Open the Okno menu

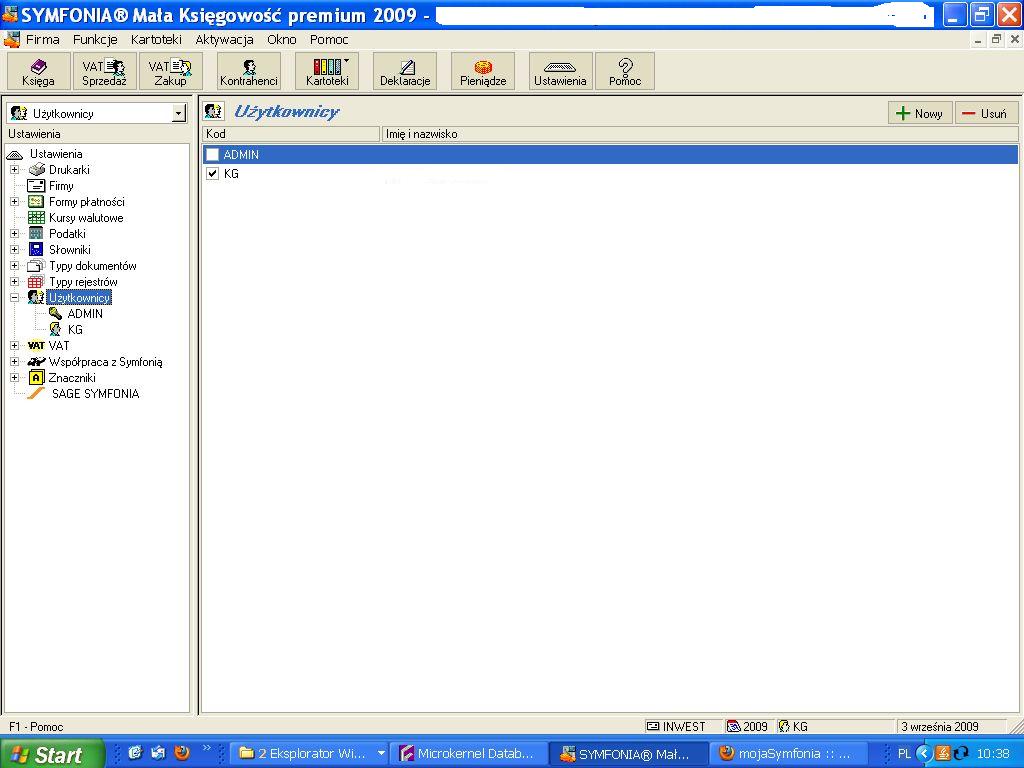pos(281,40)
